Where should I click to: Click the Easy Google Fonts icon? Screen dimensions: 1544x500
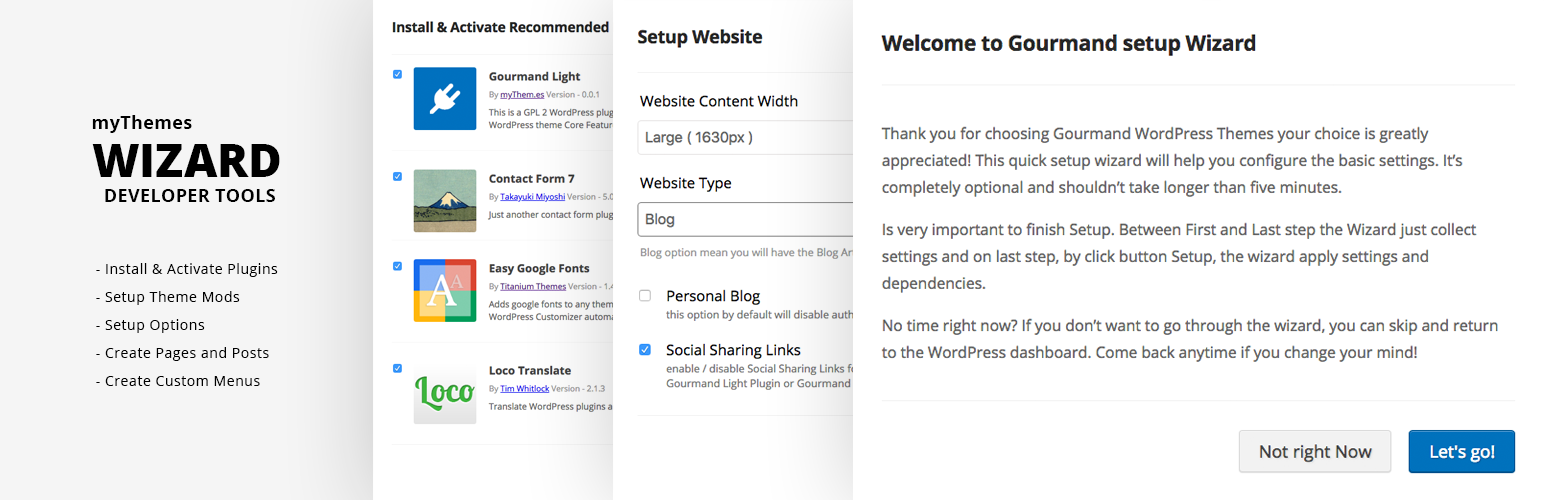coord(445,290)
